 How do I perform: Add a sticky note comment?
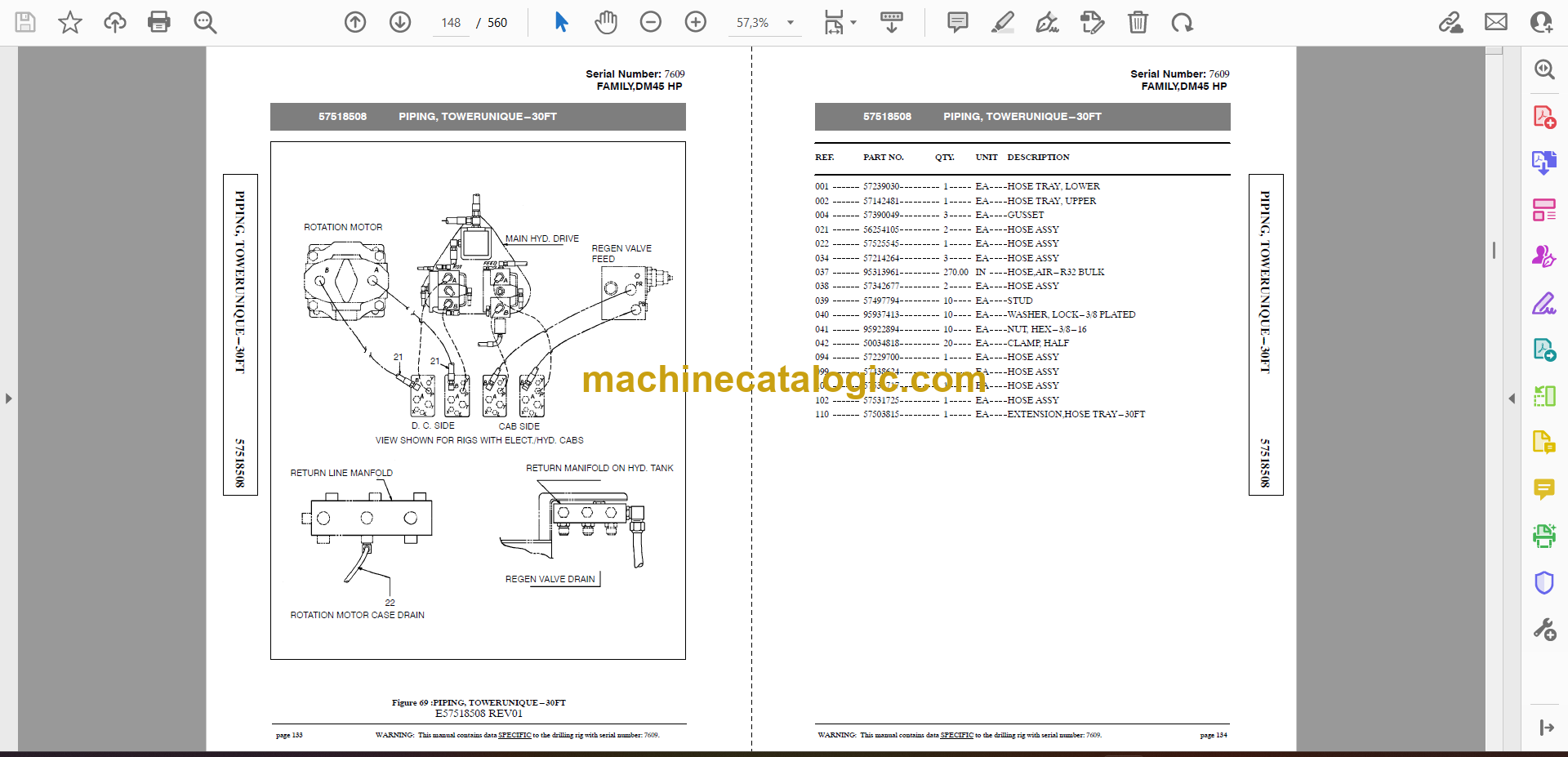pyautogui.click(x=958, y=22)
